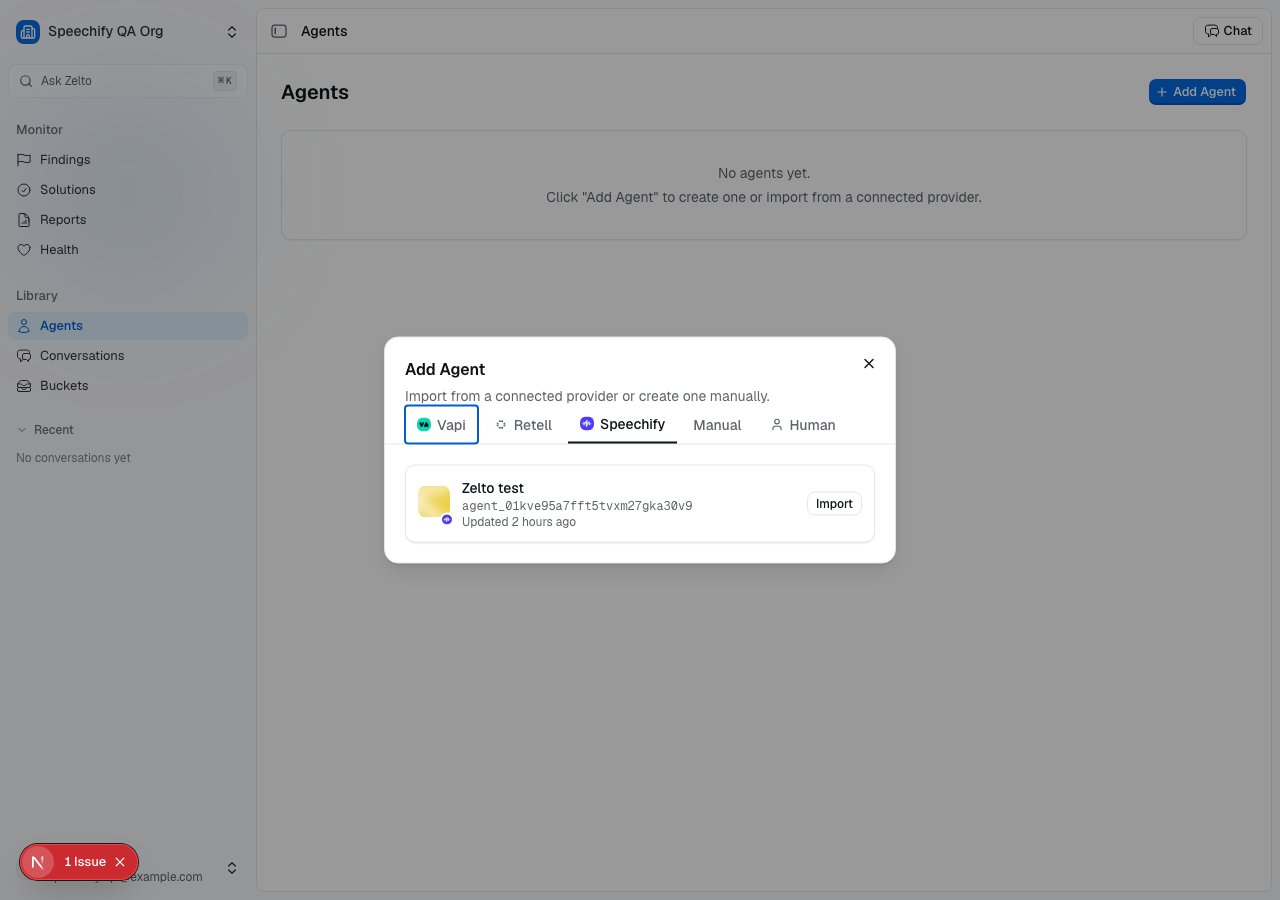Open Buckets in the sidebar
The width and height of the screenshot is (1280, 900).
[128, 386]
